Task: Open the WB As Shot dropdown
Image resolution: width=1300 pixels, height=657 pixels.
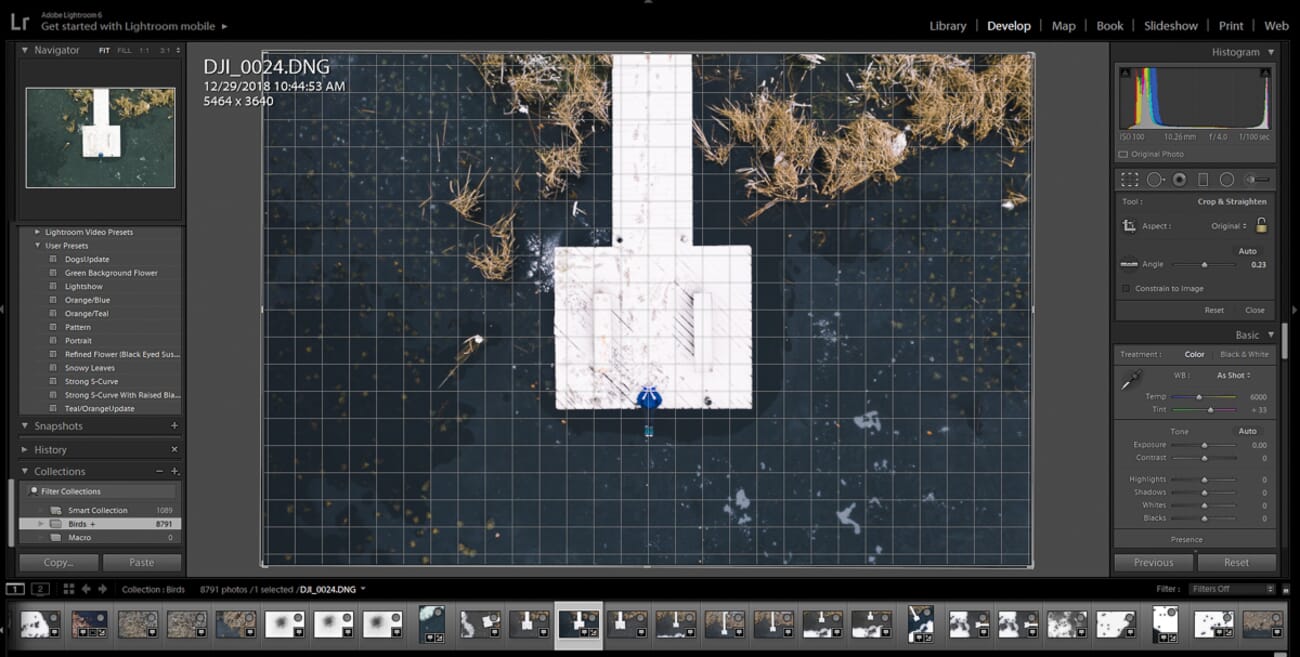Action: [1235, 375]
